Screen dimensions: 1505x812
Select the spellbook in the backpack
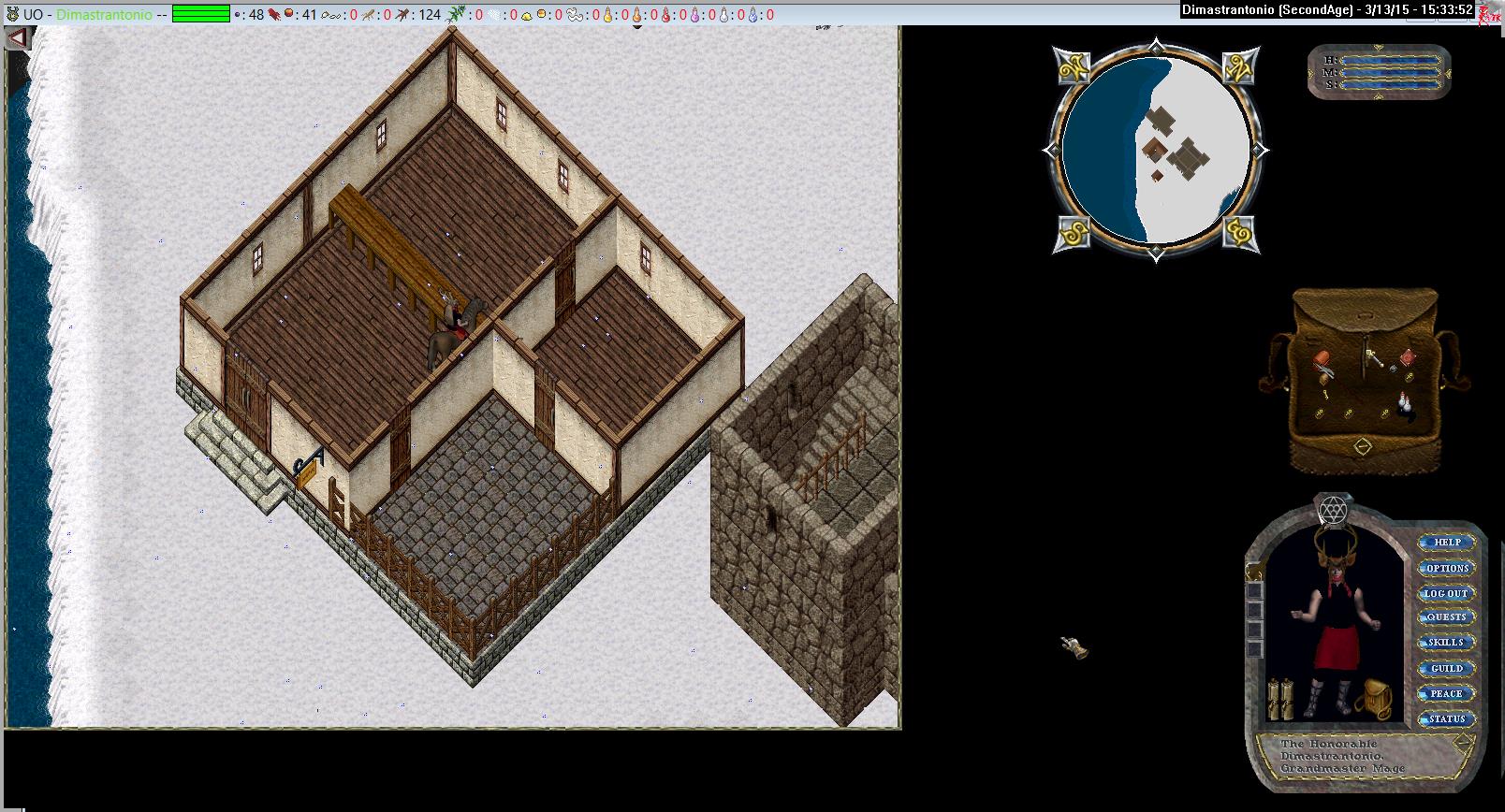tap(1407, 359)
